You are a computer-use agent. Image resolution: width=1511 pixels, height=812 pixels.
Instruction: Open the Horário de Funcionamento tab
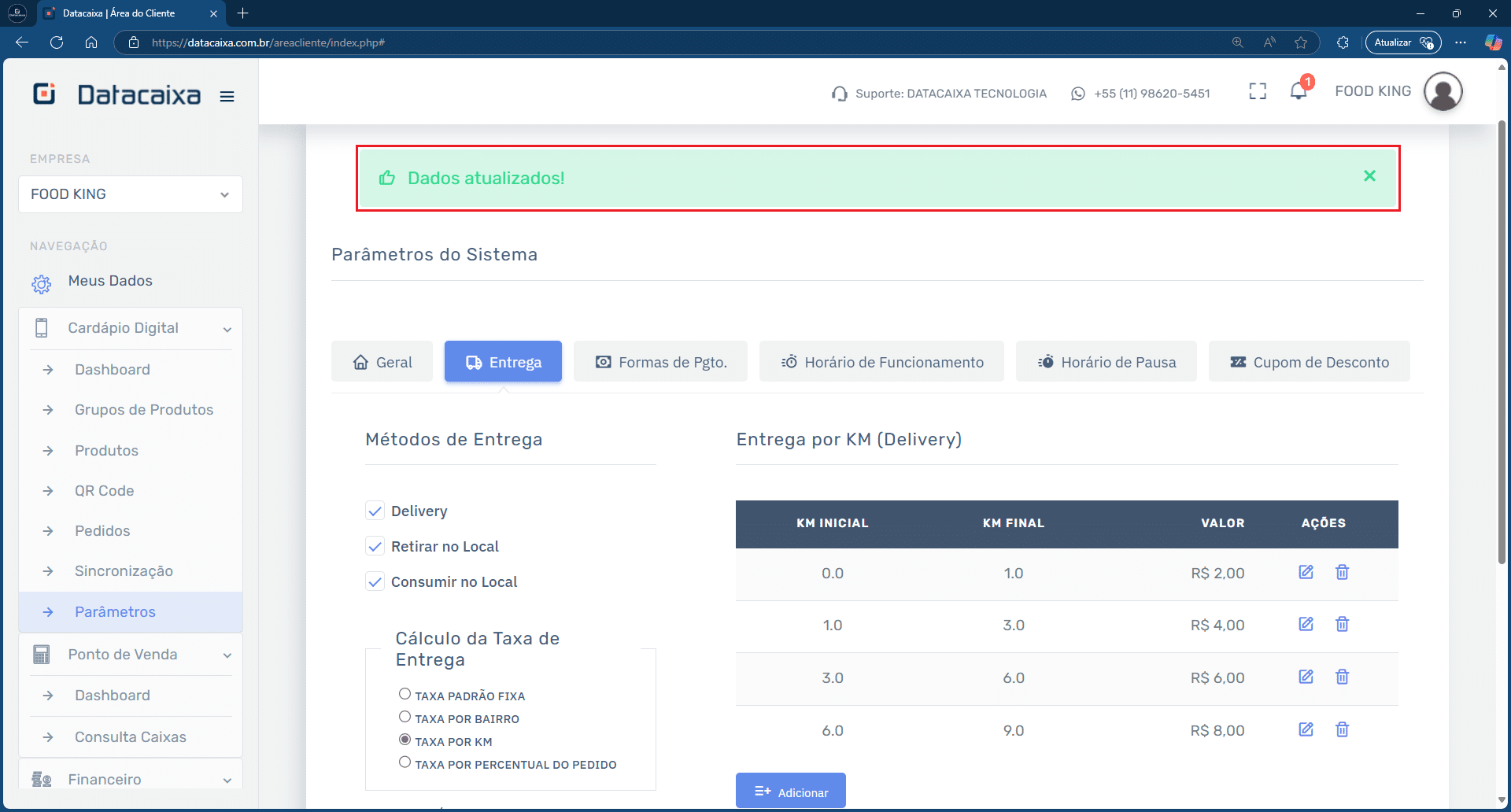(x=881, y=362)
